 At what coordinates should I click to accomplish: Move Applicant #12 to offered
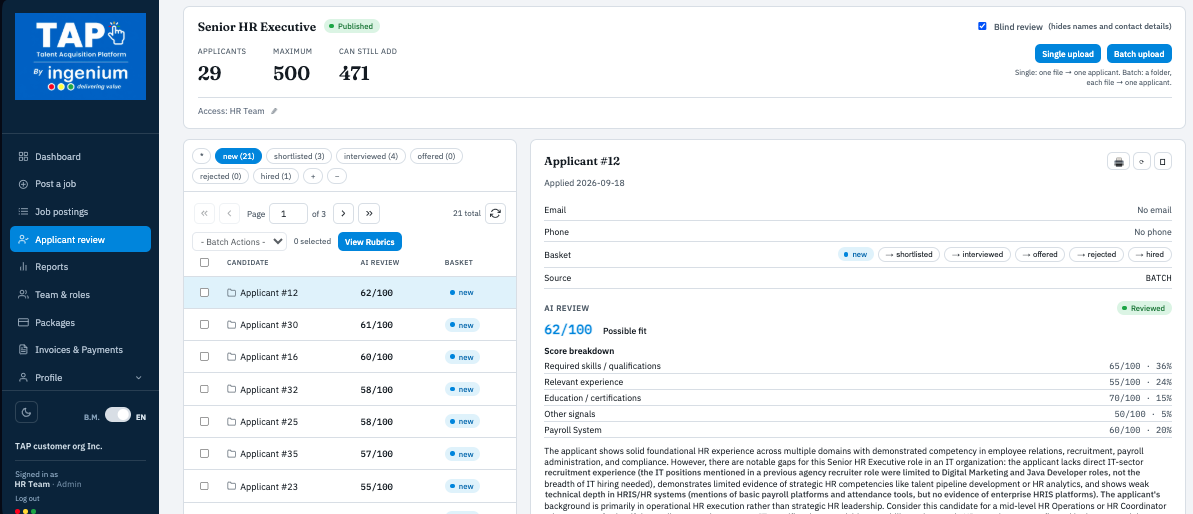pyautogui.click(x=1040, y=255)
